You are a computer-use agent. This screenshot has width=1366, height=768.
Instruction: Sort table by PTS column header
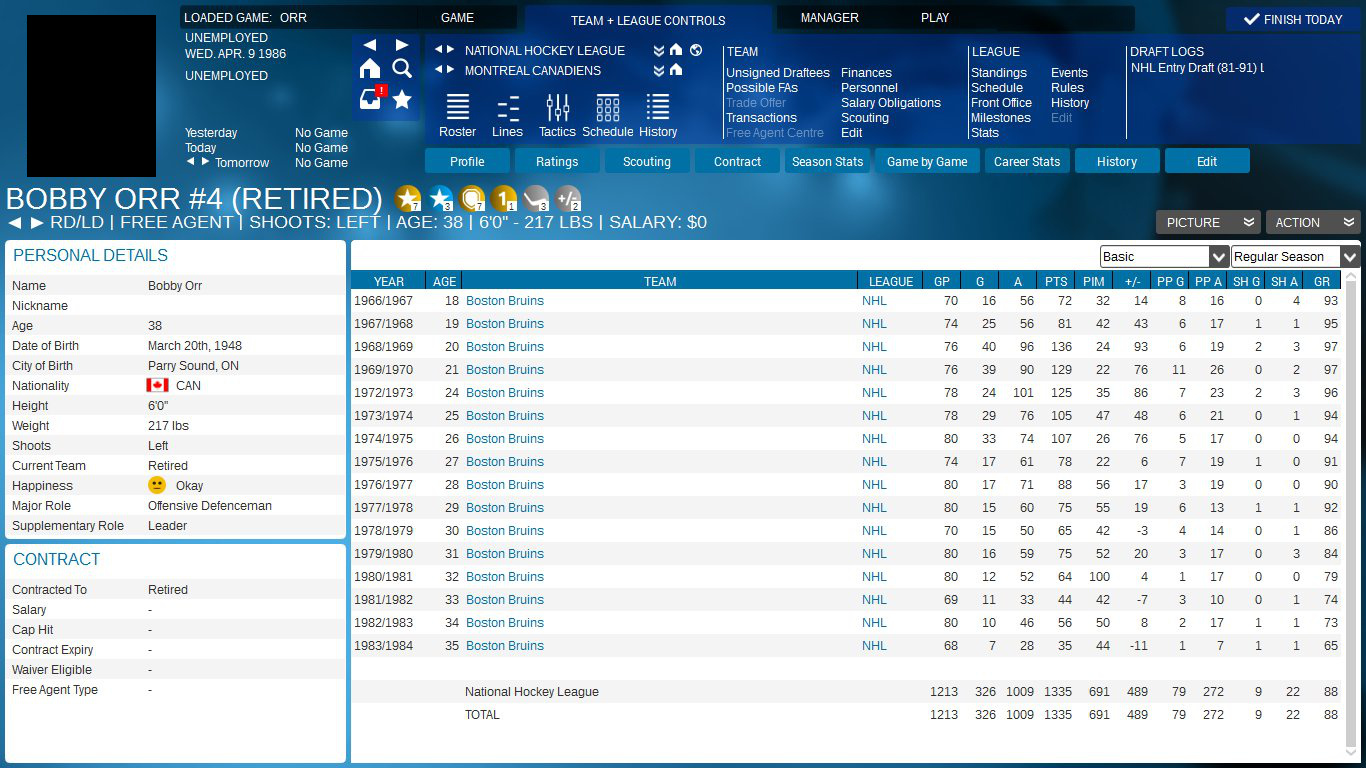click(x=1056, y=281)
